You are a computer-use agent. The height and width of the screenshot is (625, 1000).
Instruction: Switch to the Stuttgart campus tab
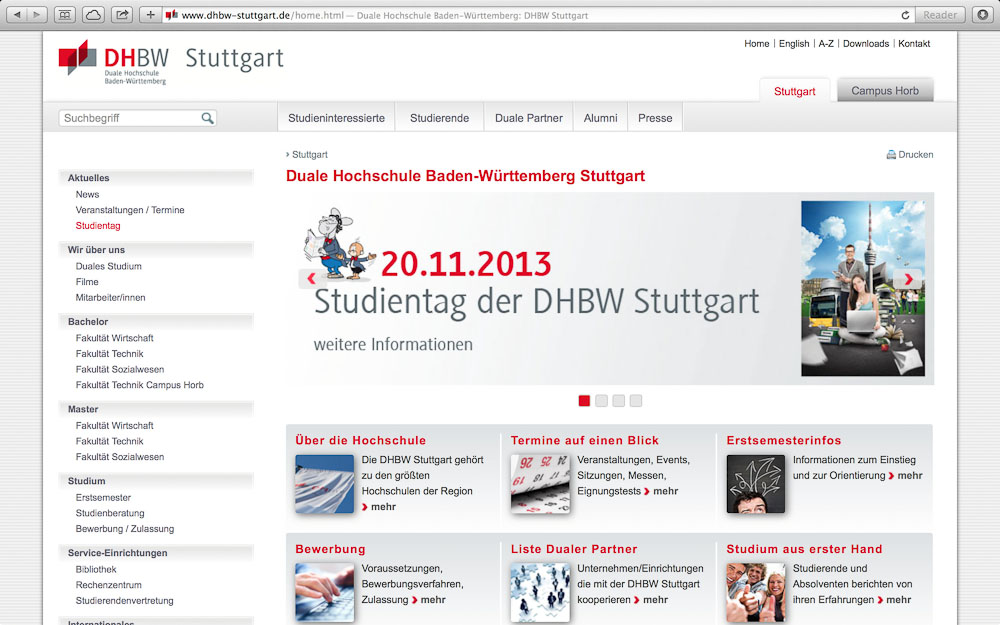(x=795, y=91)
